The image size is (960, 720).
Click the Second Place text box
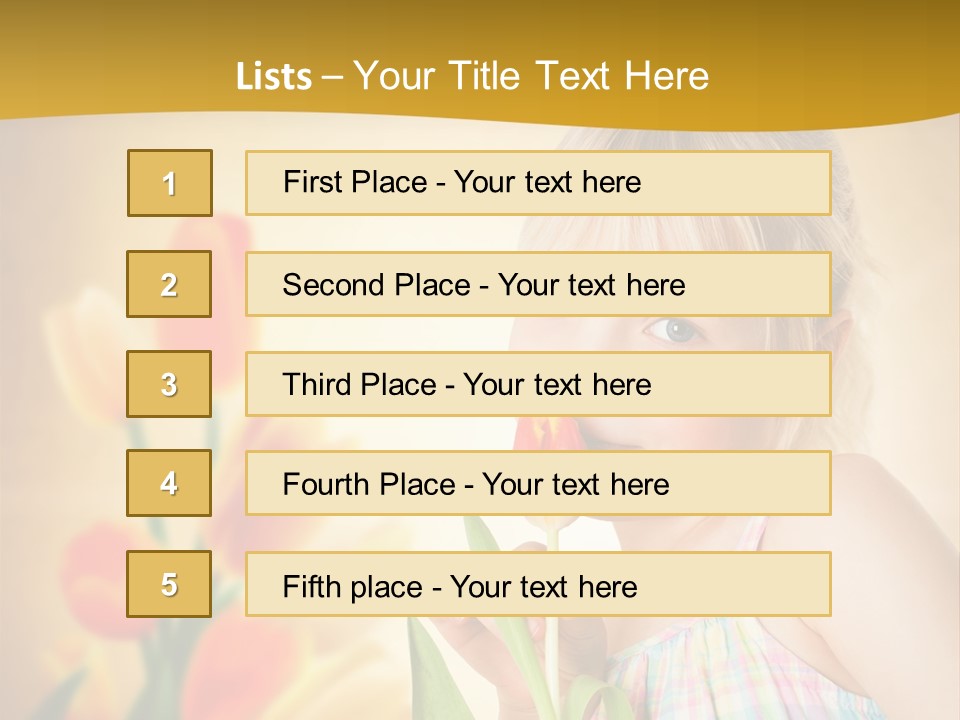[538, 284]
